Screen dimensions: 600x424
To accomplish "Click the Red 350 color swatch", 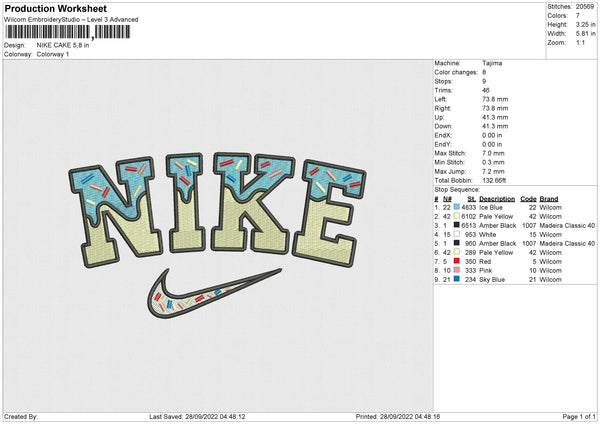I will [457, 261].
